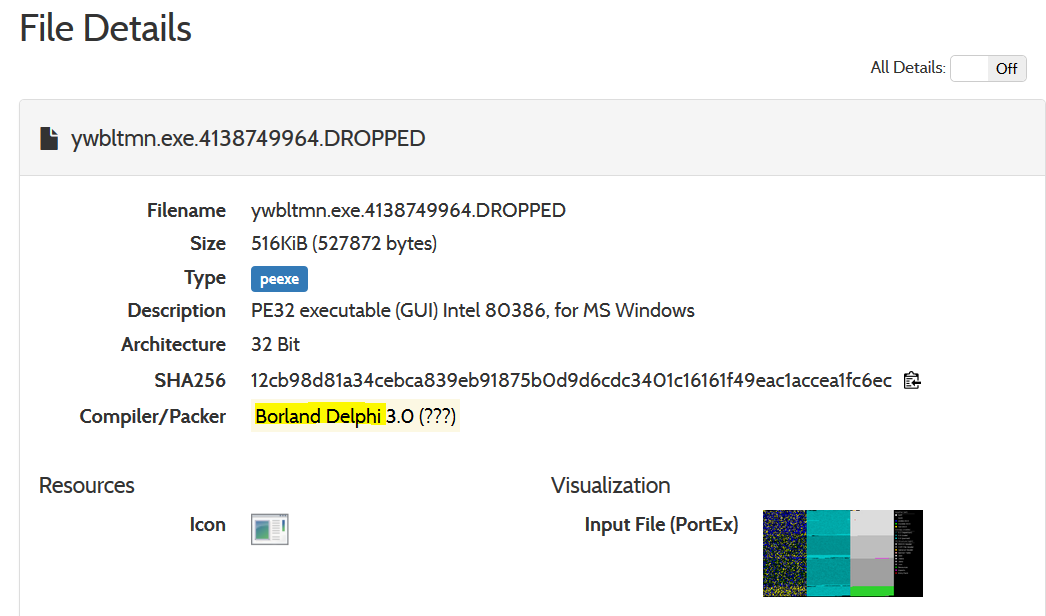Click the Visualization section heading
1046x616 pixels.
coord(610,485)
